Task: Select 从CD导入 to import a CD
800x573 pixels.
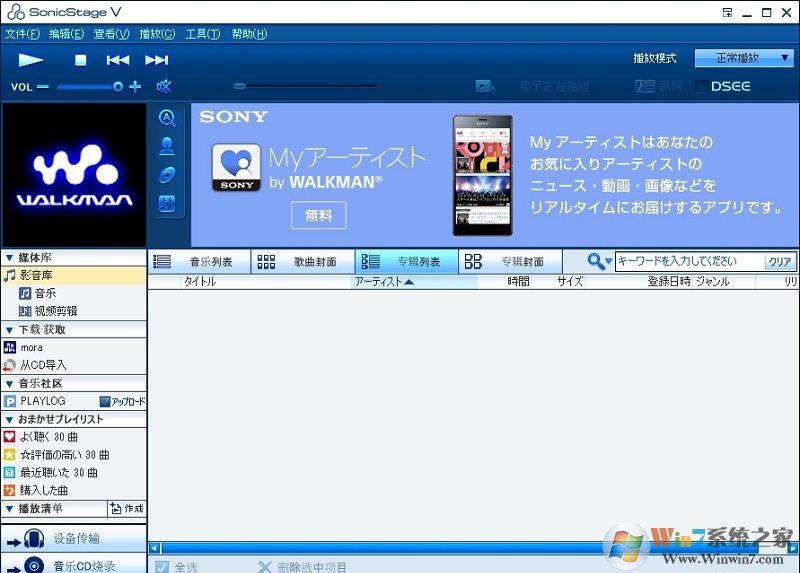Action: (x=43, y=365)
